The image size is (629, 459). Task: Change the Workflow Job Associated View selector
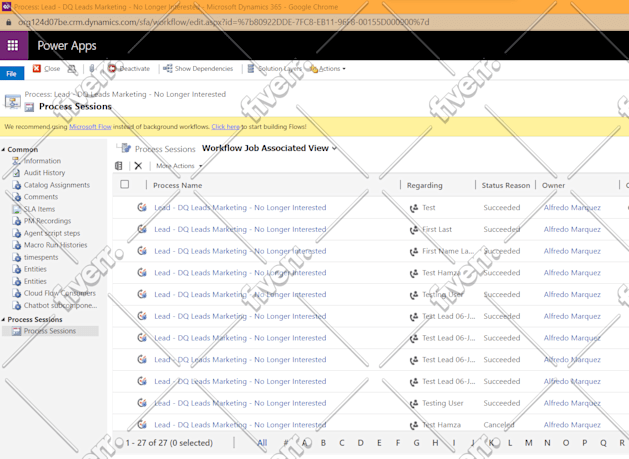point(269,148)
